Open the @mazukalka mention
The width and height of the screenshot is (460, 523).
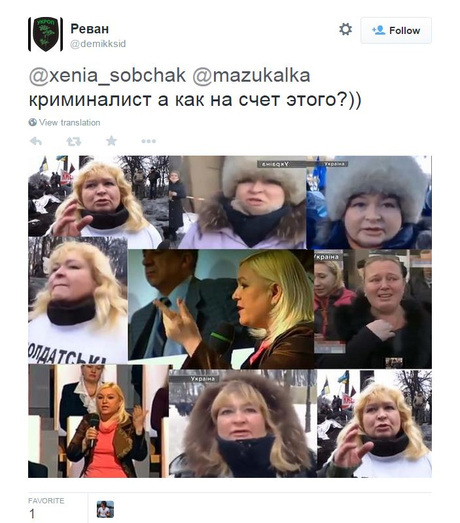pyautogui.click(x=251, y=75)
